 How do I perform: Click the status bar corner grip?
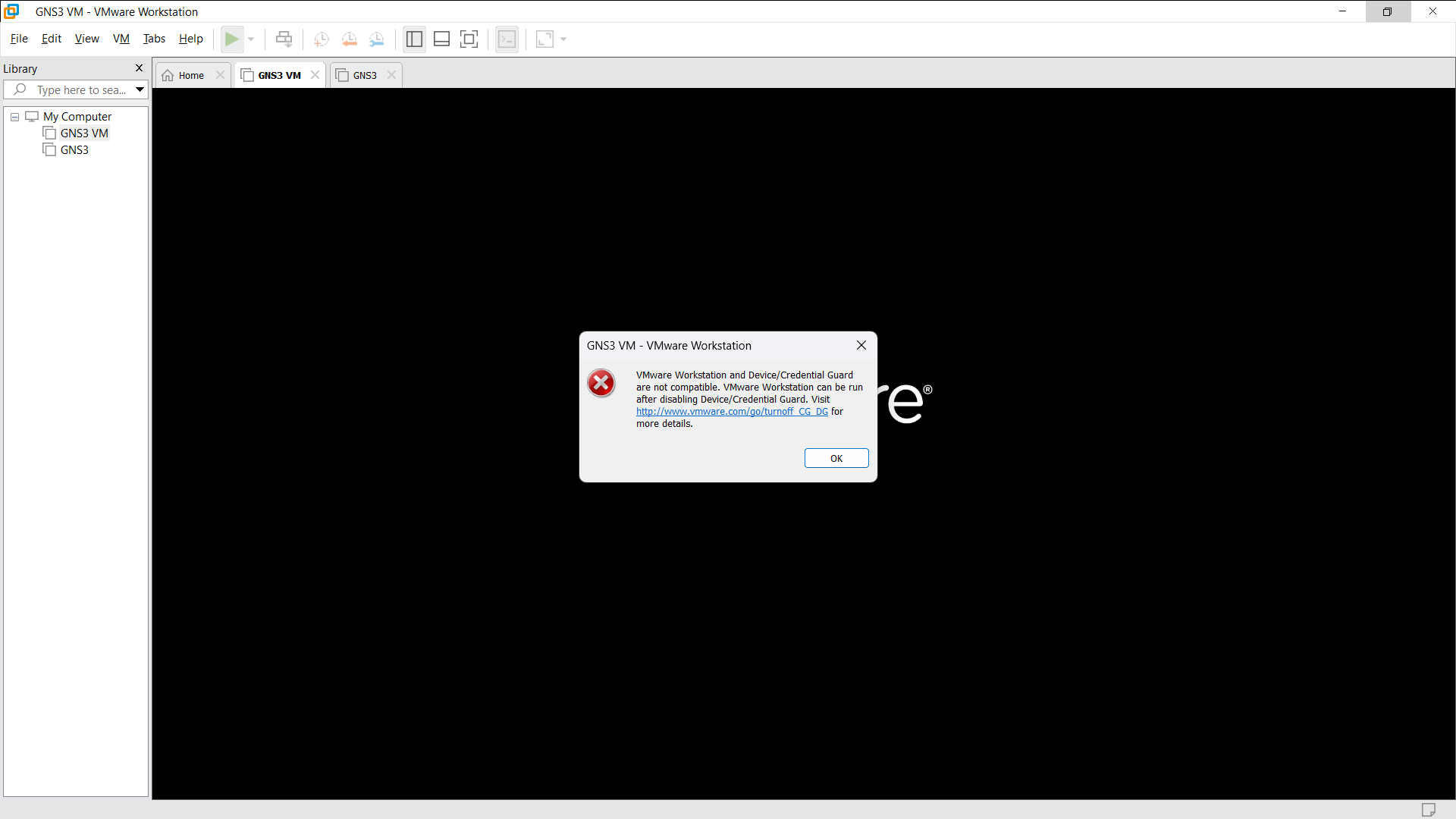coord(1429,810)
